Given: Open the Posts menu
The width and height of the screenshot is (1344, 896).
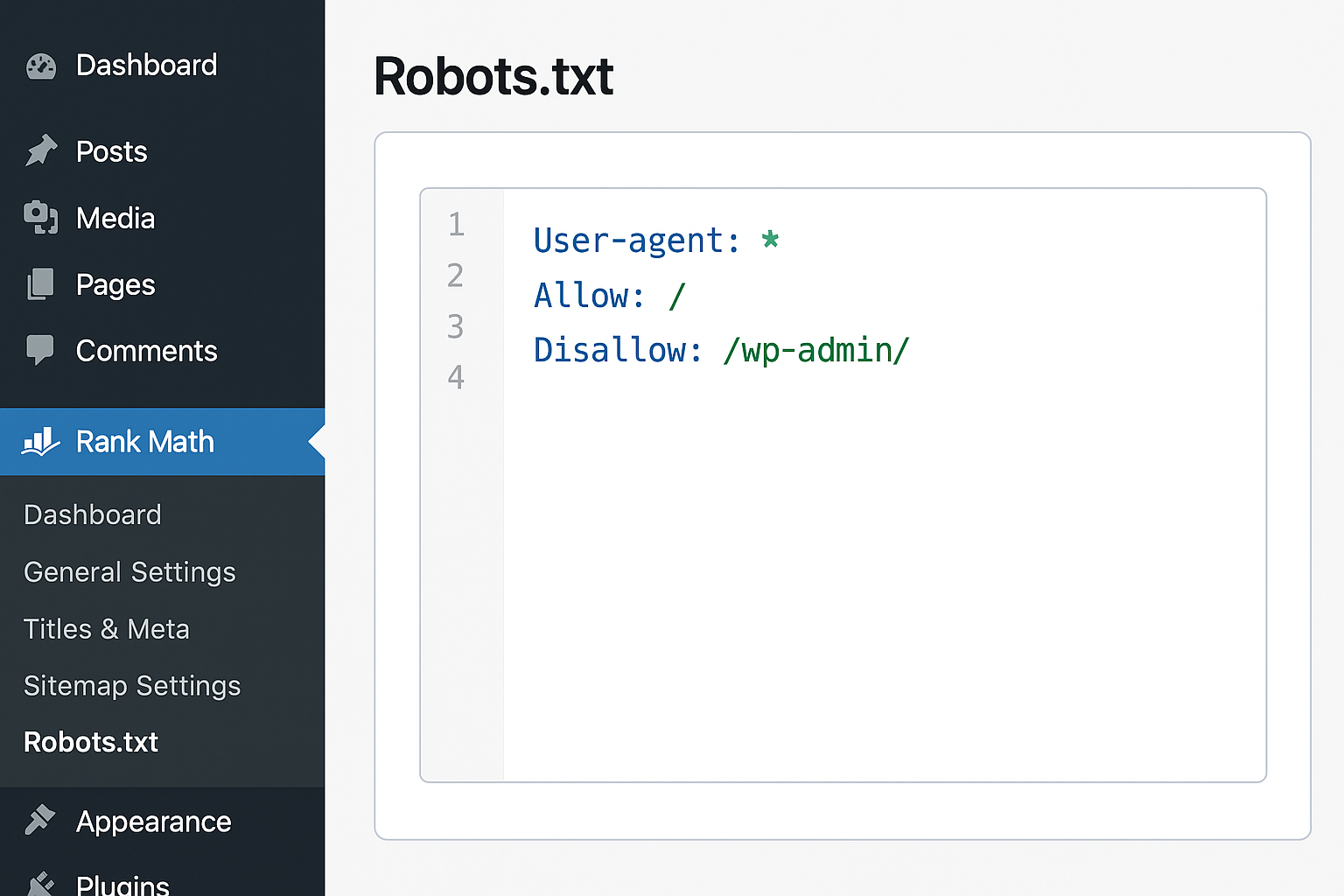Looking at the screenshot, I should point(111,151).
